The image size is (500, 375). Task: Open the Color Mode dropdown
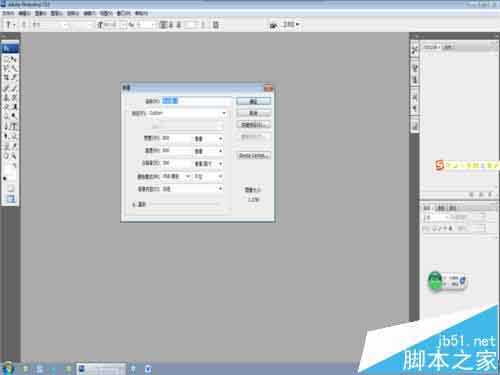click(177, 176)
